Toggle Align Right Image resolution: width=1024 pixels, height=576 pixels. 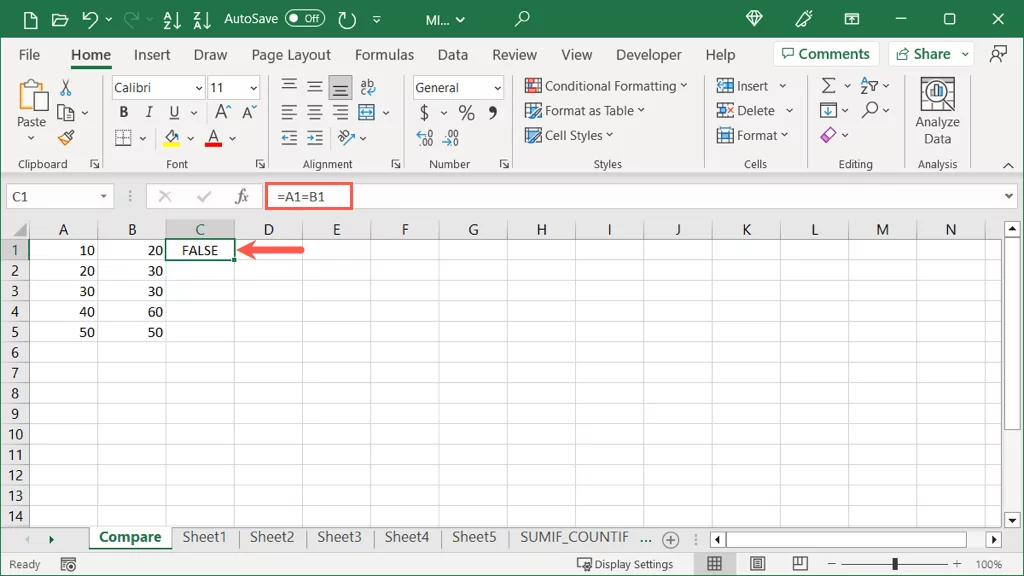click(340, 112)
